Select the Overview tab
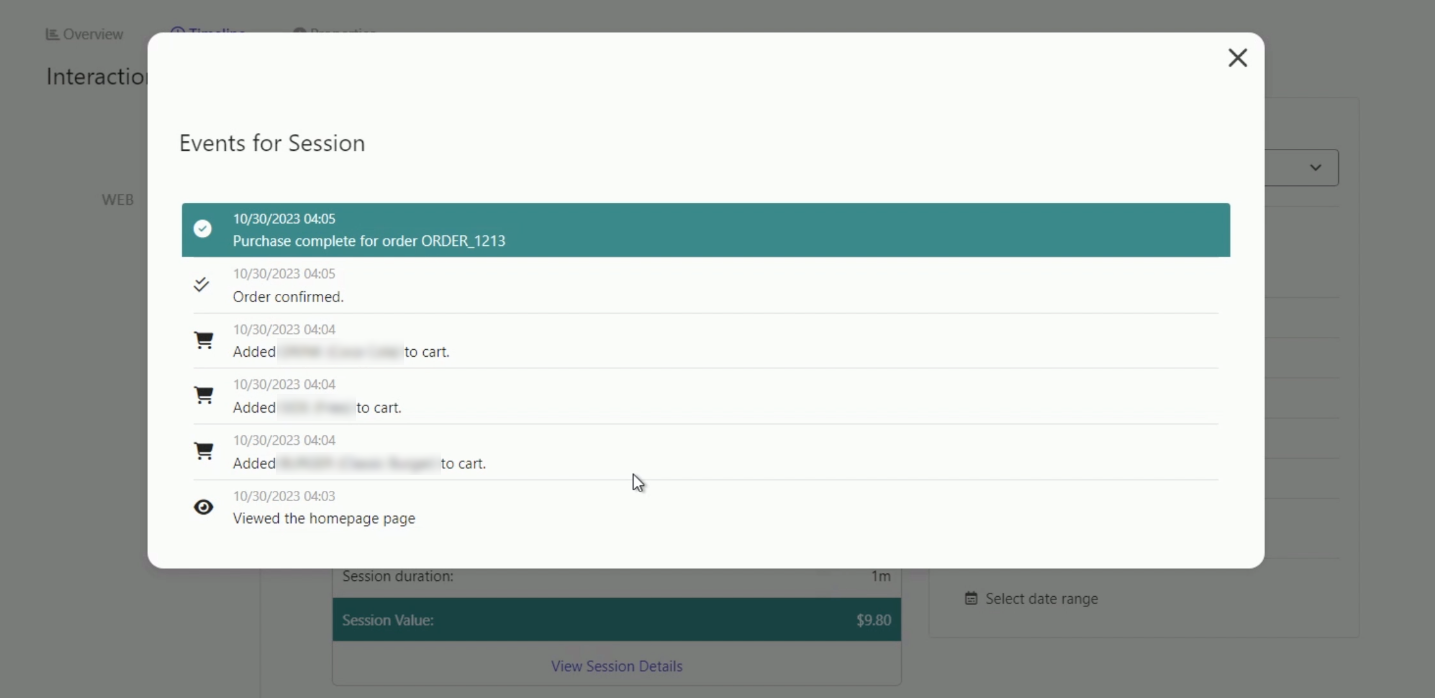1435x698 pixels. click(92, 33)
